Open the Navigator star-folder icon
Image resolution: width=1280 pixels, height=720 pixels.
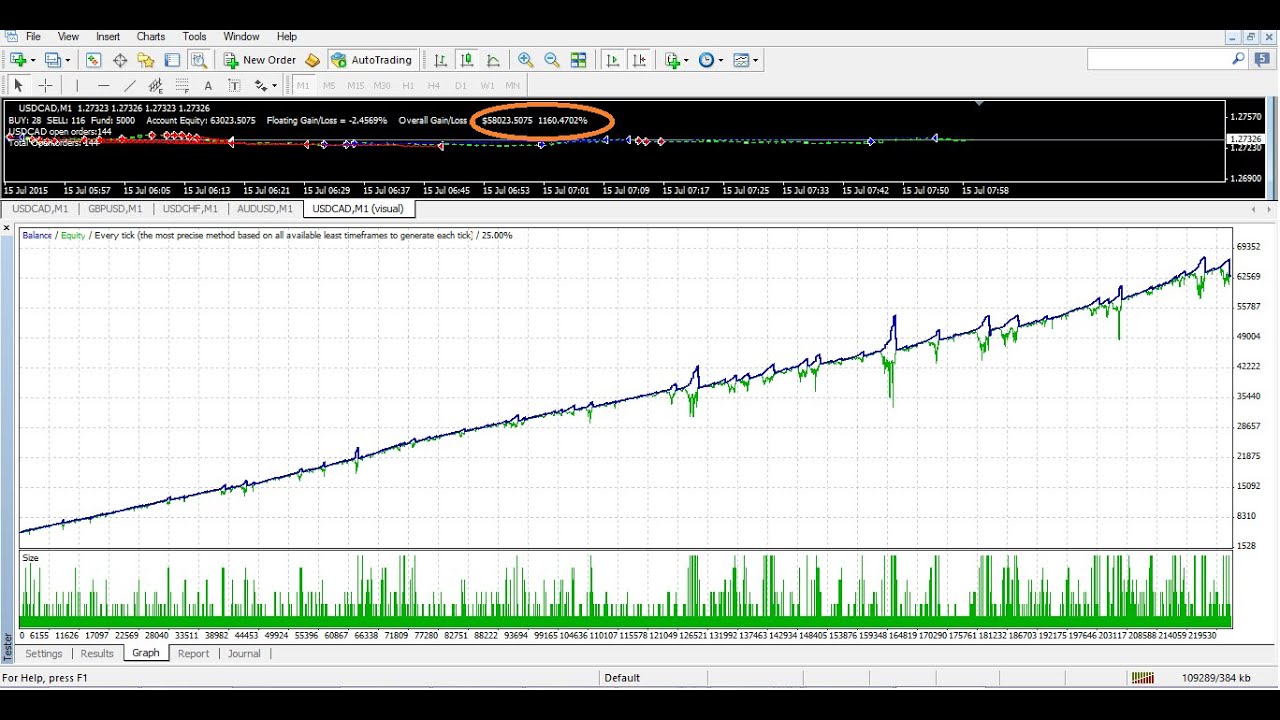[146, 60]
